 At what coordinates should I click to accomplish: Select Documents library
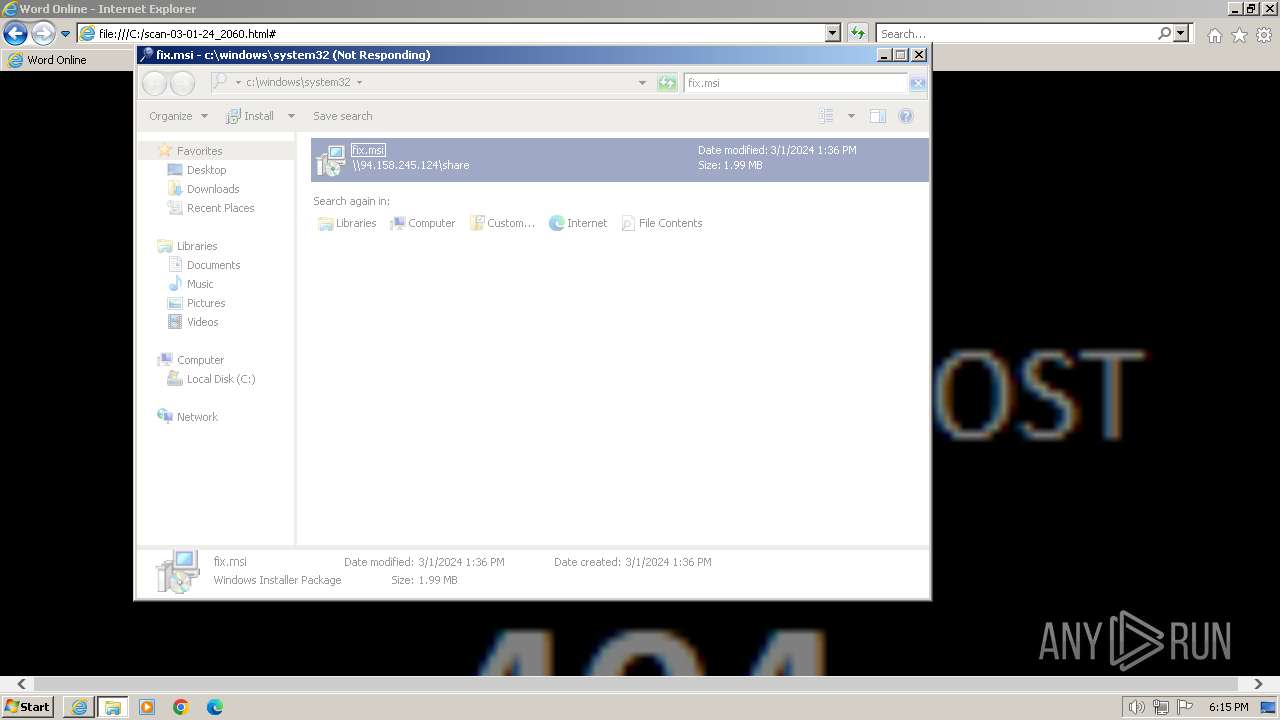(x=213, y=265)
